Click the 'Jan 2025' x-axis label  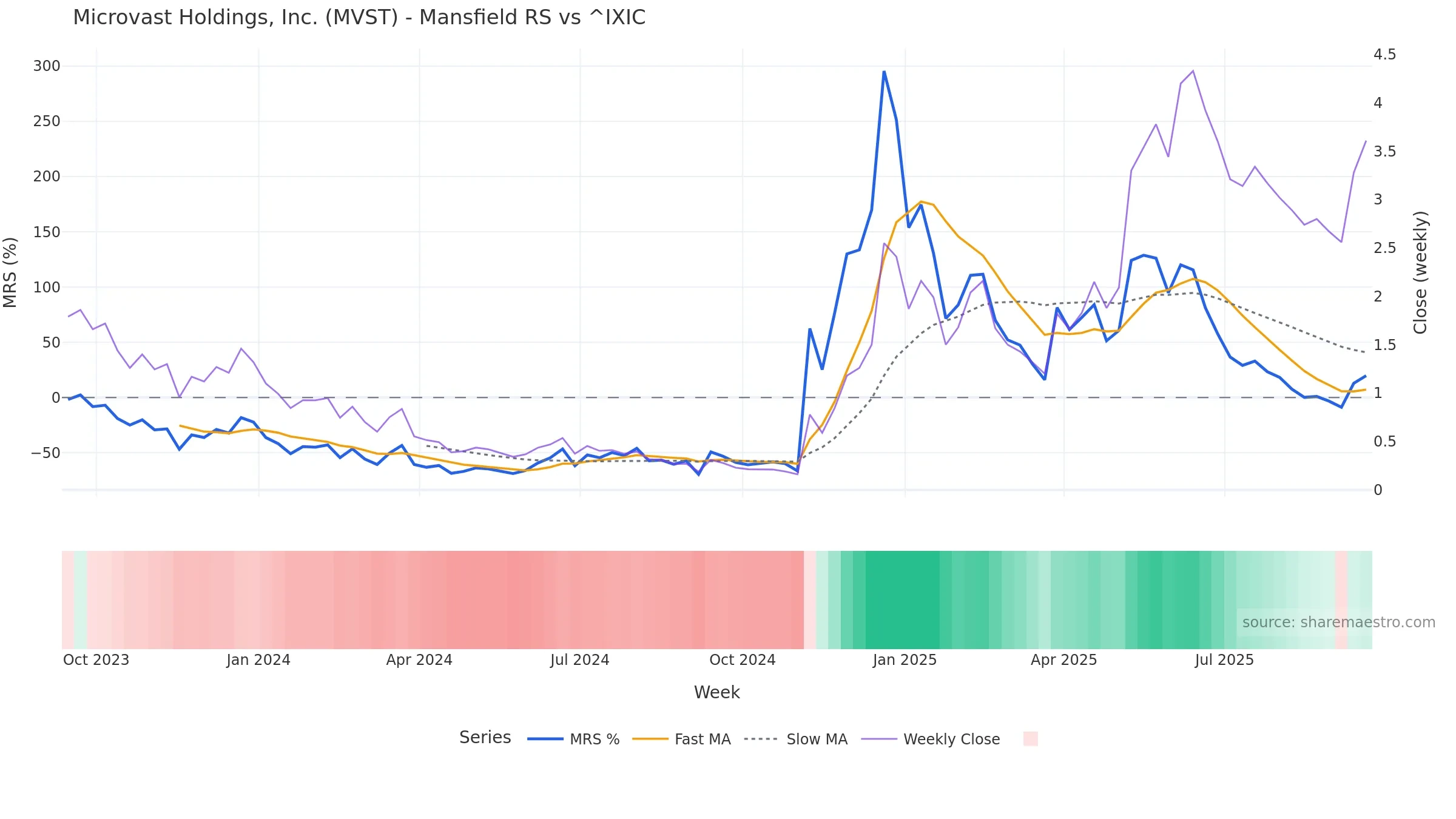(905, 660)
